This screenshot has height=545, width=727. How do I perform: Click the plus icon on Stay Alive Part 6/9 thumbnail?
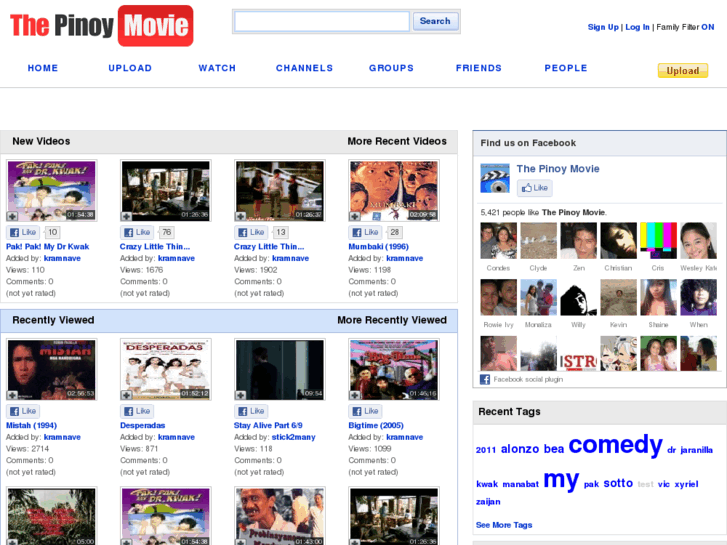point(240,395)
